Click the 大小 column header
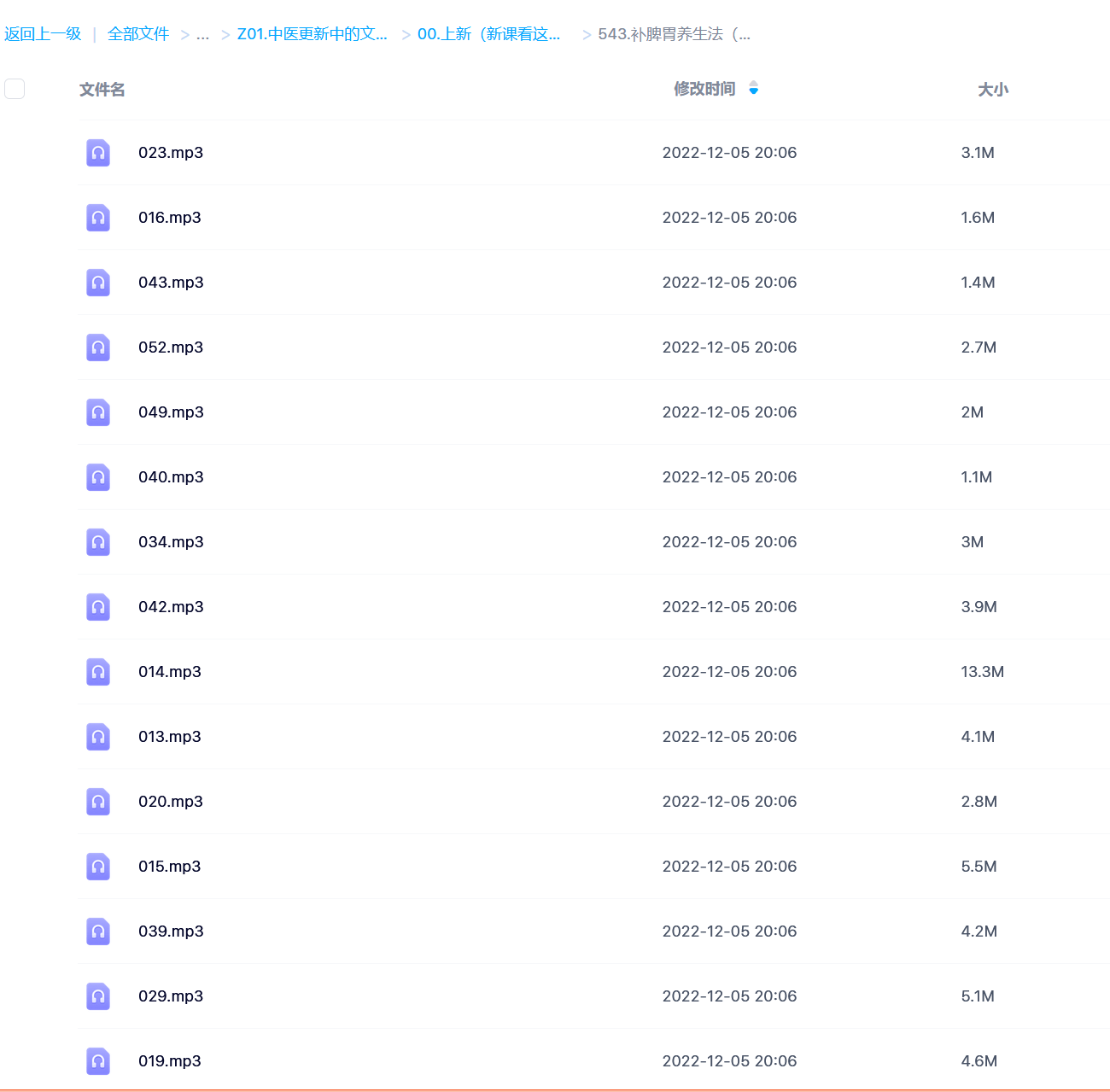This screenshot has width=1110, height=1092. coord(993,90)
